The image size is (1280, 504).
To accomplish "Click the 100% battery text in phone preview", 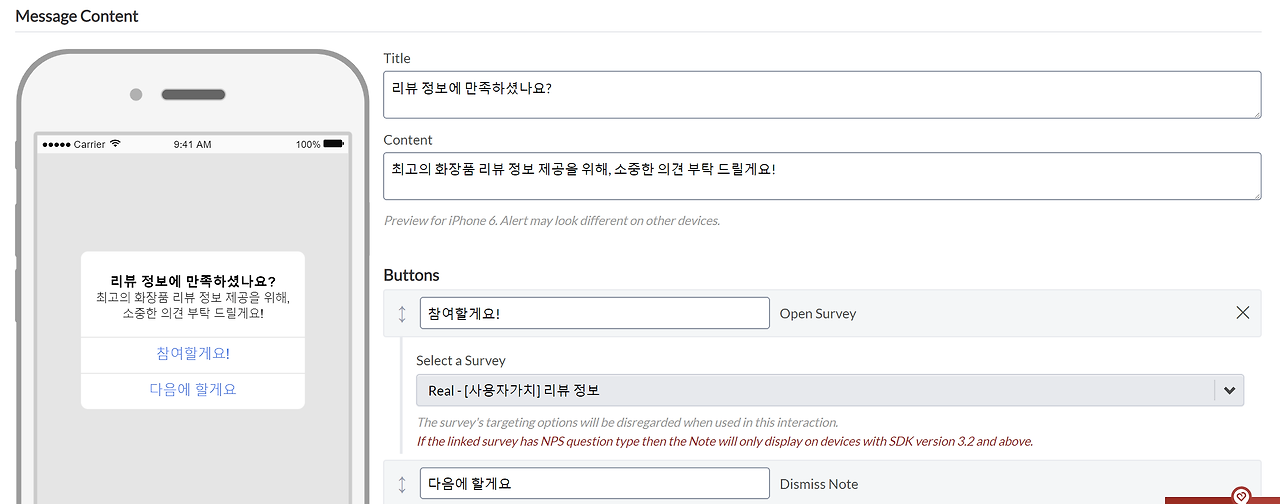I will pos(308,144).
